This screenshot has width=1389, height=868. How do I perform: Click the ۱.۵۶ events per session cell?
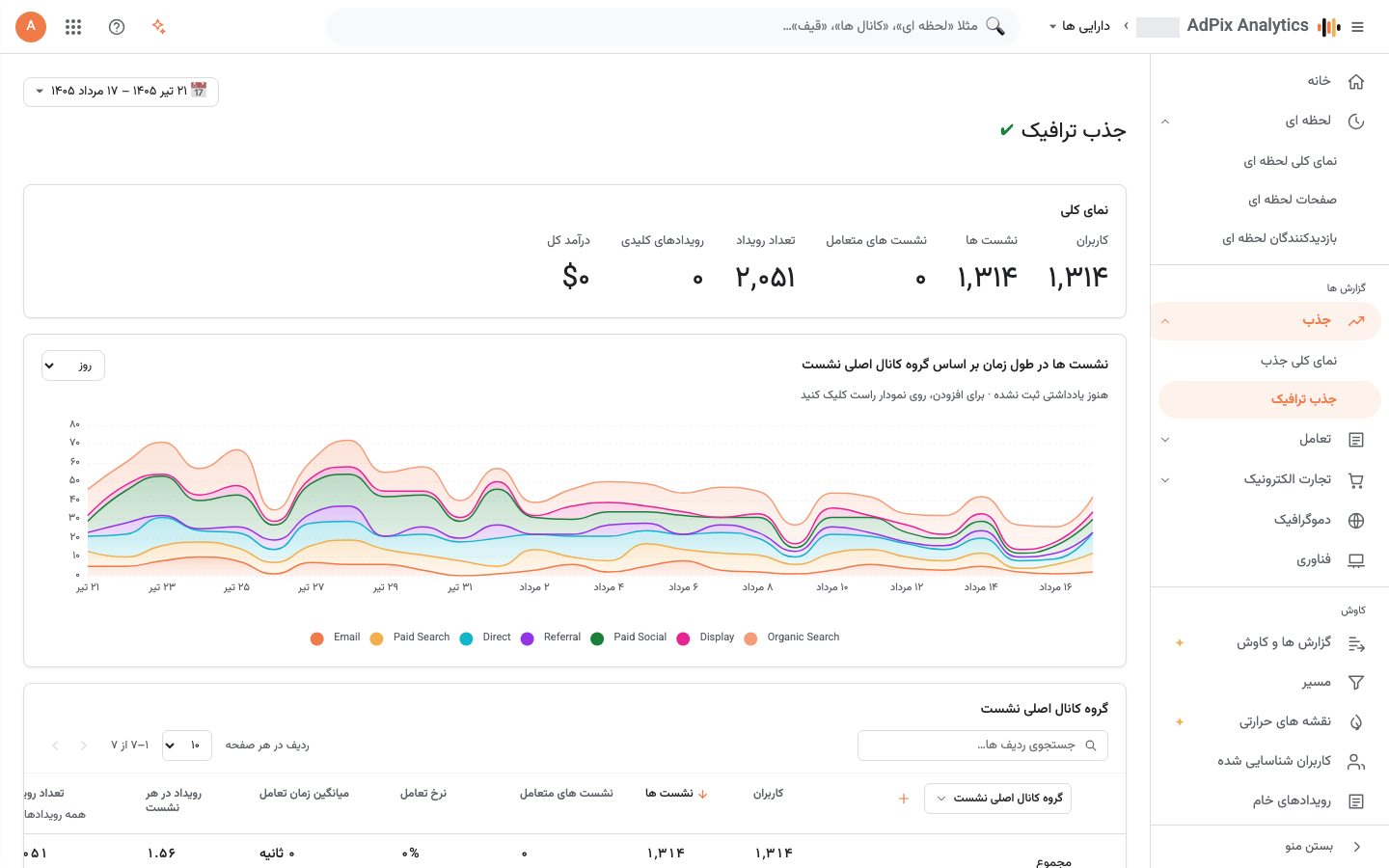click(x=161, y=854)
